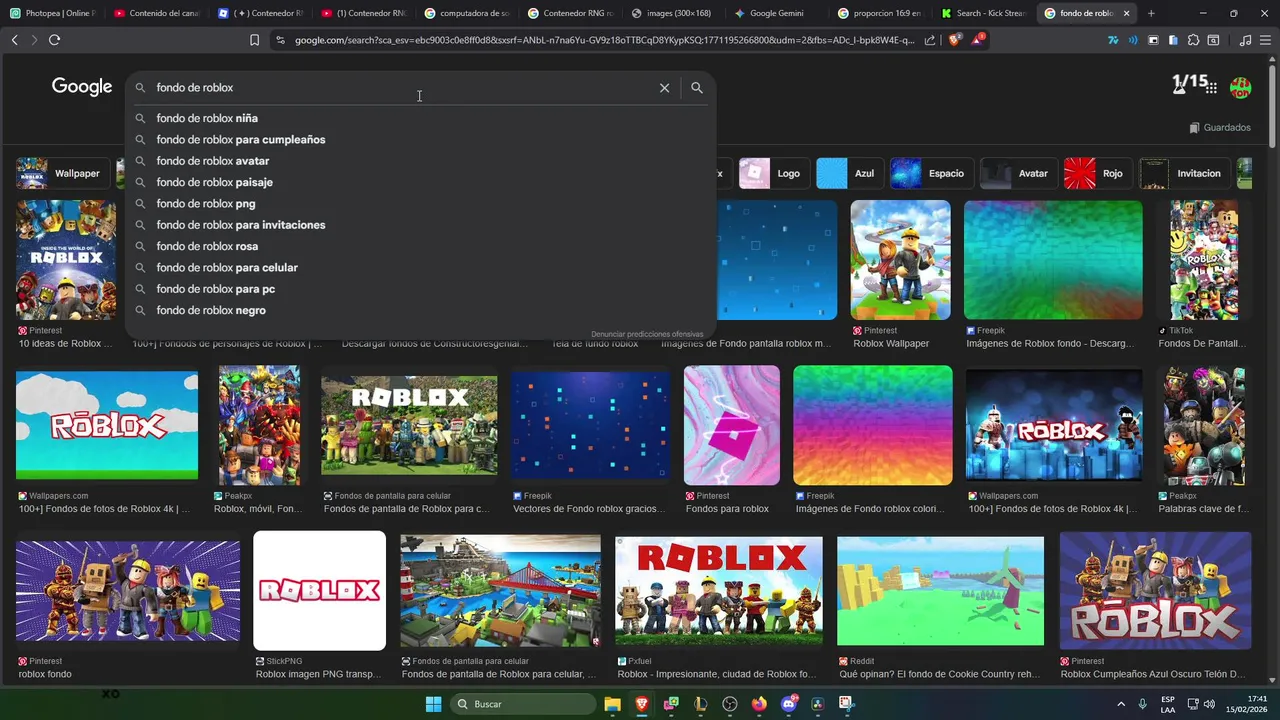
Task: Switch to the Google Gemini tab
Action: pos(776,13)
